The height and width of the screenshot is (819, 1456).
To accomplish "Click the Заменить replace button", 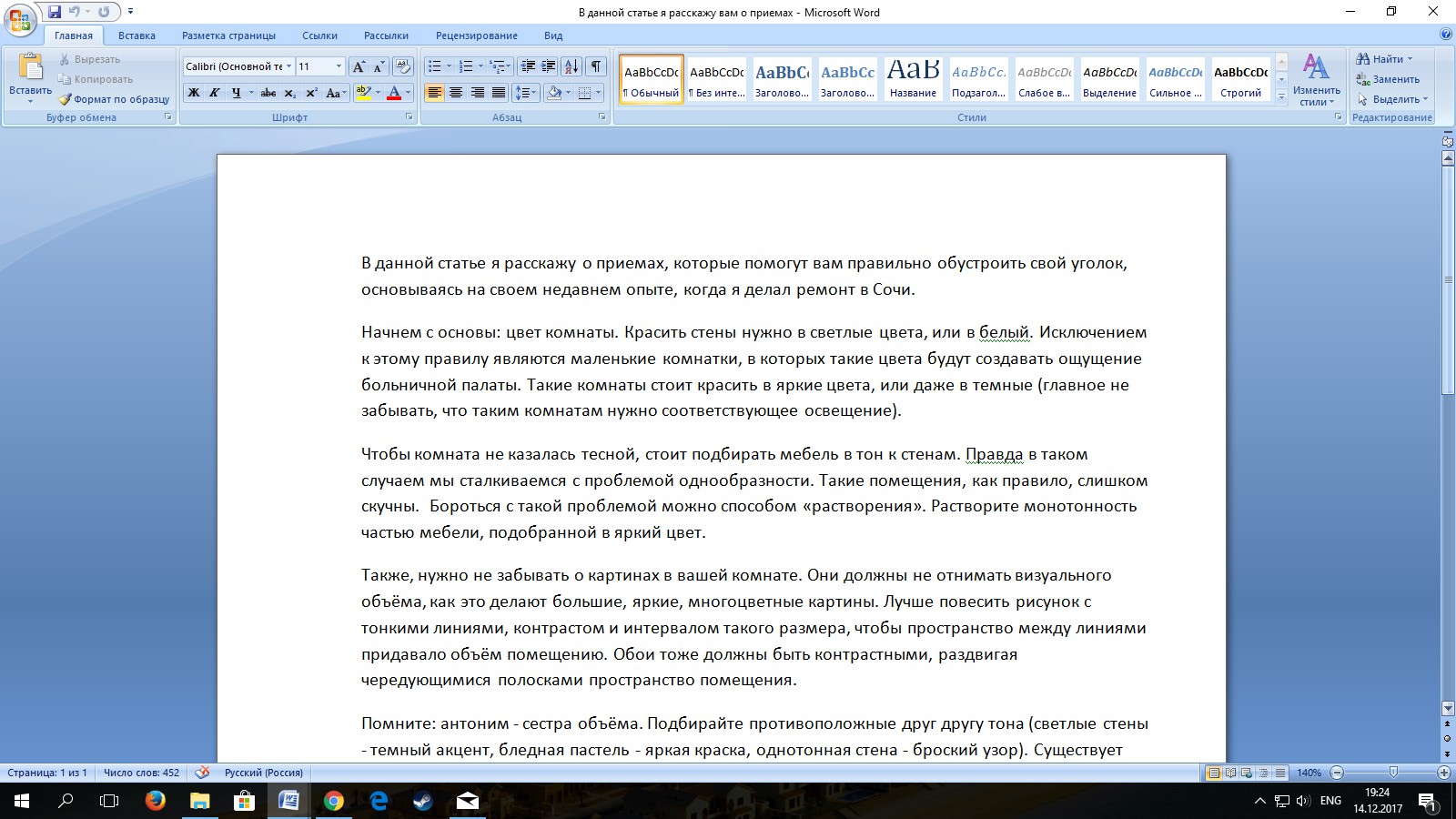I will 1388,79.
